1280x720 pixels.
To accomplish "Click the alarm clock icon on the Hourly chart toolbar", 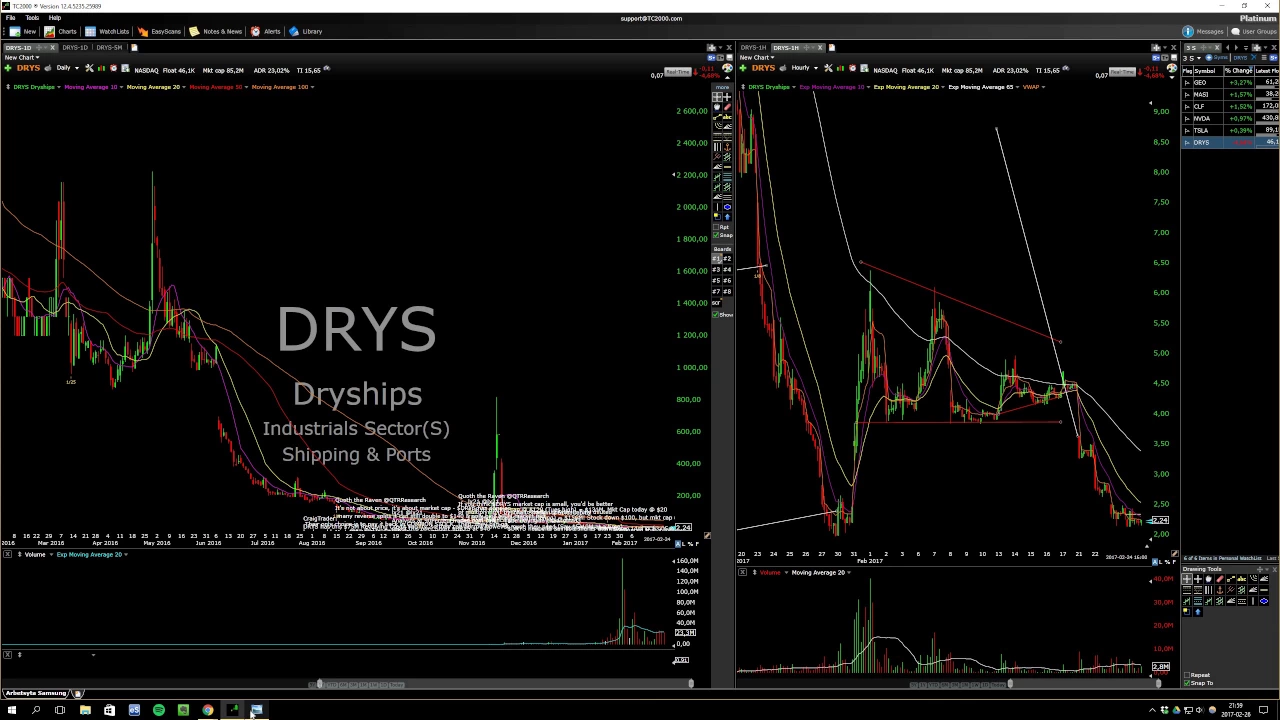I will [852, 68].
